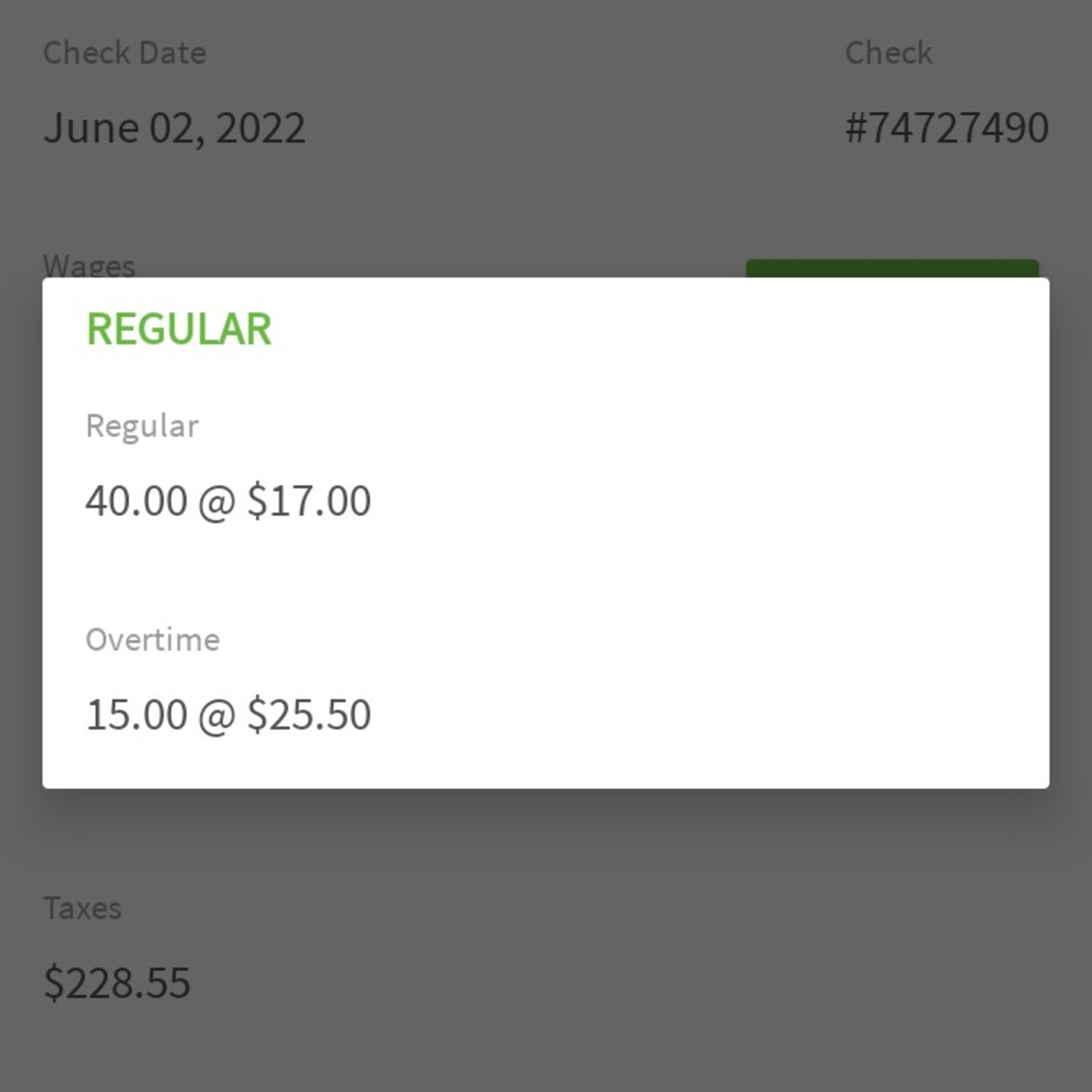
Task: Click the Check label at top right
Action: [888, 53]
